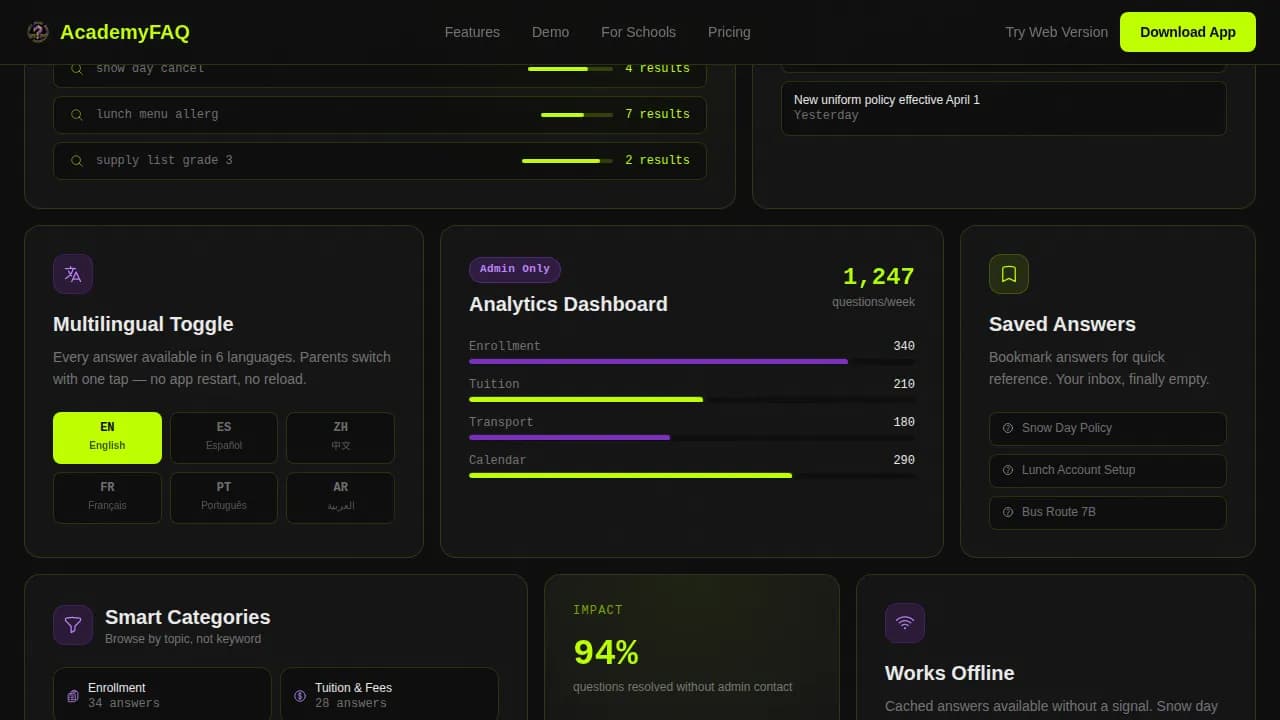The height and width of the screenshot is (720, 1280).
Task: Open the For Schools nav item
Action: 638,32
